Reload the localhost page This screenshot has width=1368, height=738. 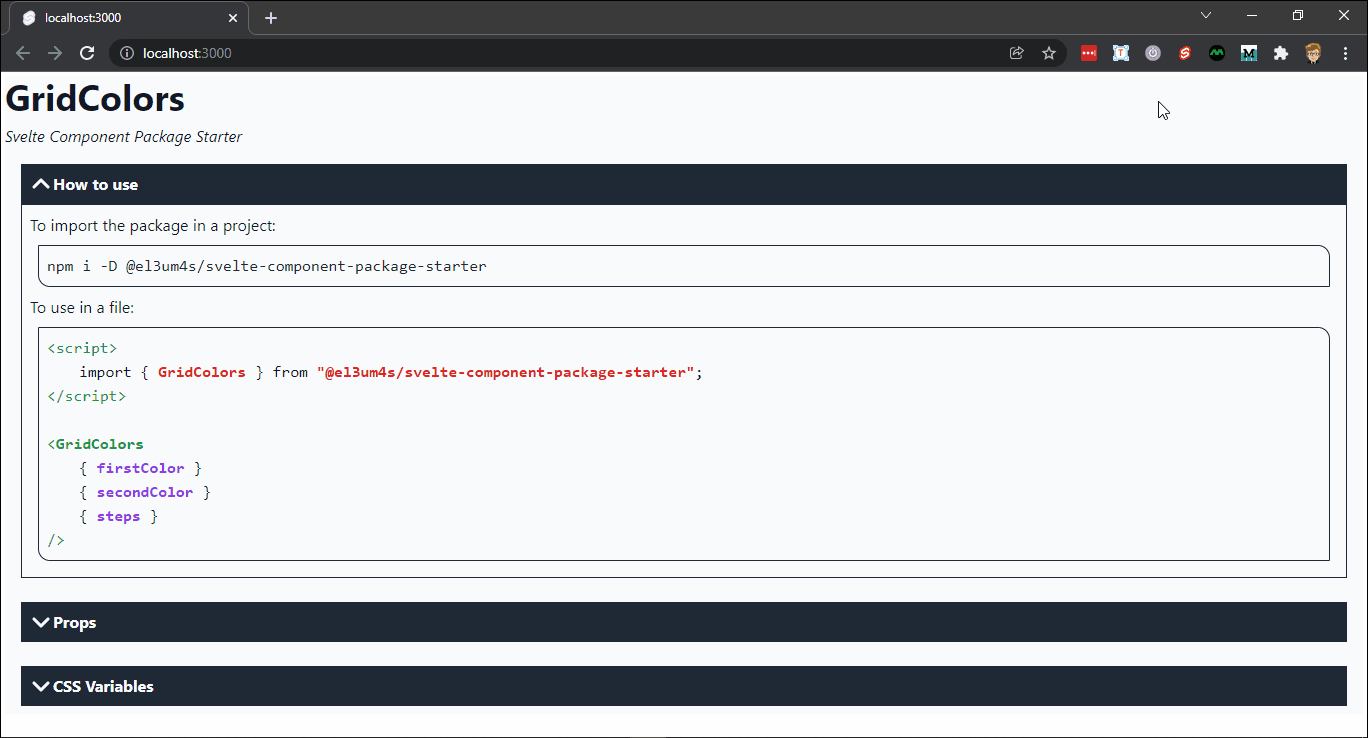87,53
